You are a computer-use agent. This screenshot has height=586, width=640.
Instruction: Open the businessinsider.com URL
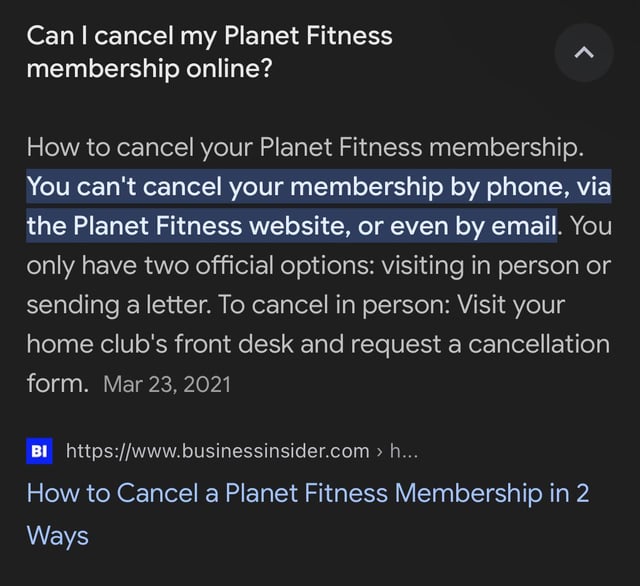coord(217,451)
